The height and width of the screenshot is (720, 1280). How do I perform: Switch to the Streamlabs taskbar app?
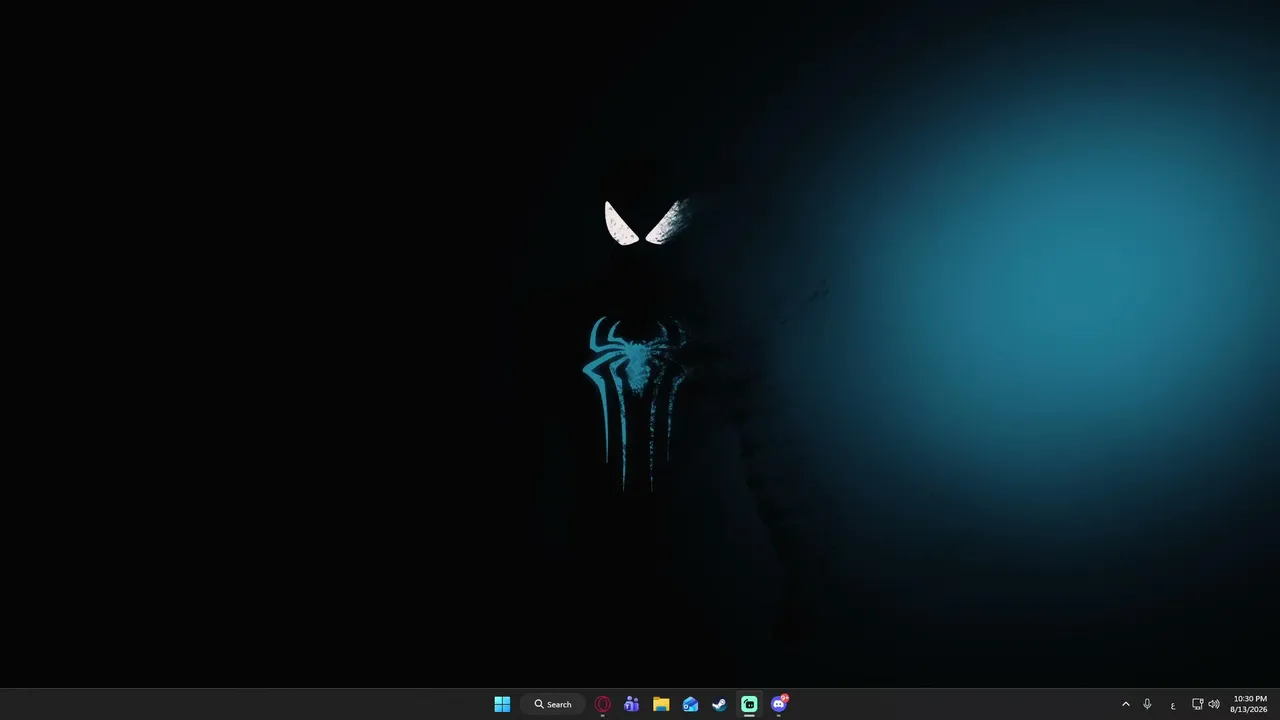tap(749, 704)
